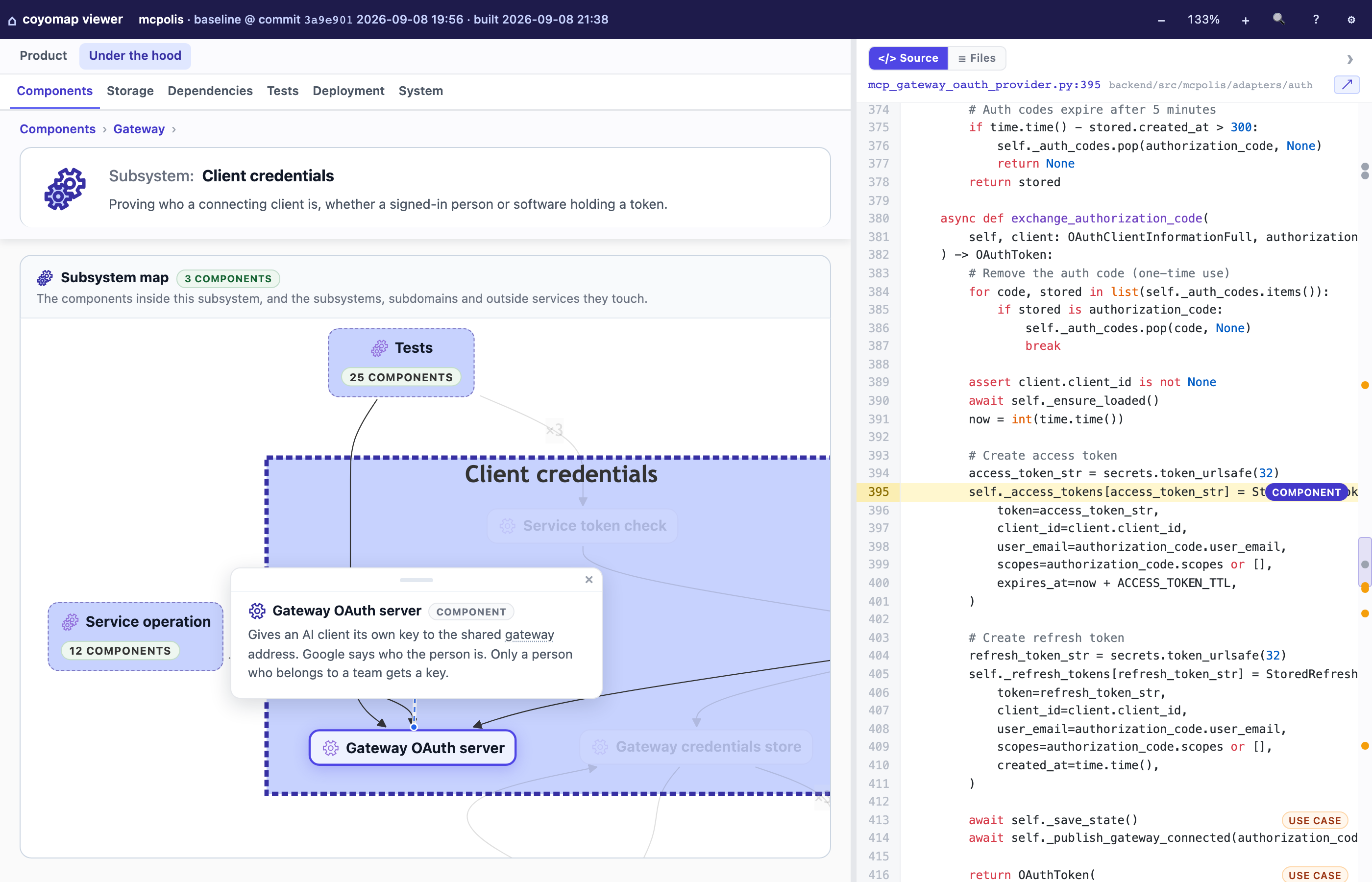The width and height of the screenshot is (1372, 882).
Task: Open the Deployment tab
Action: tap(348, 91)
